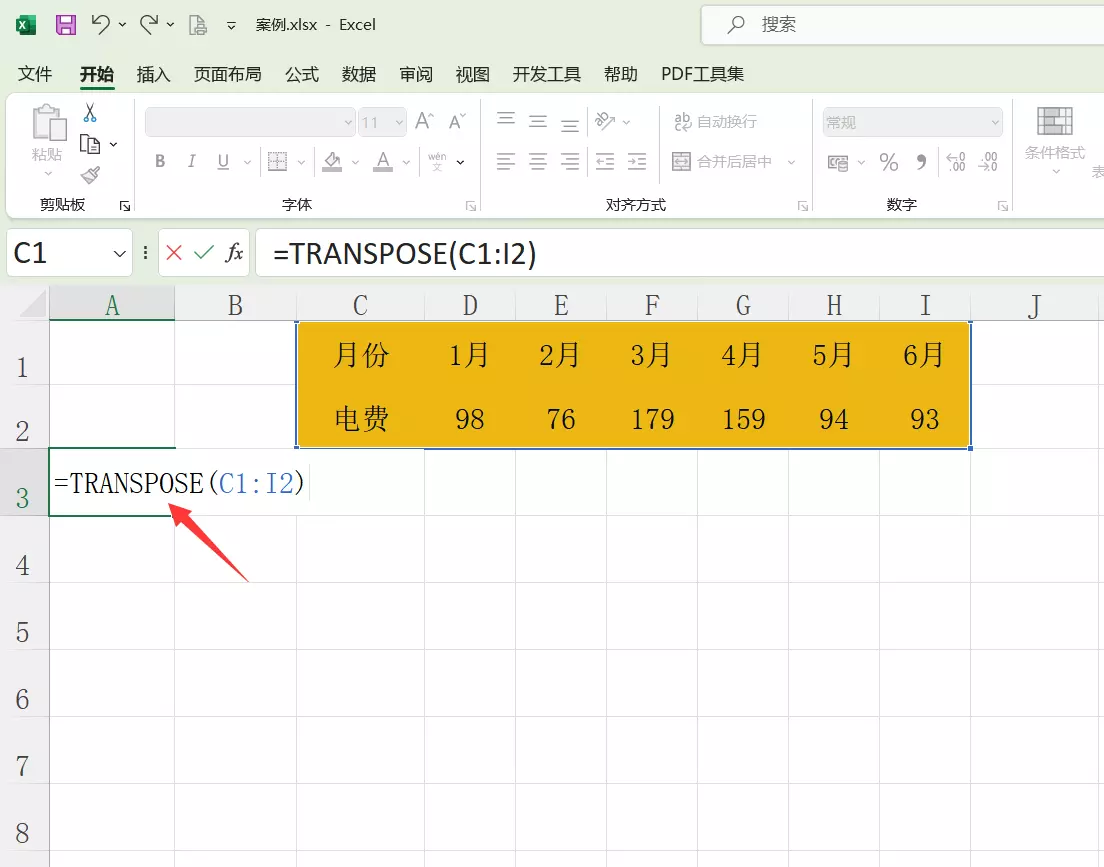Click the text Orientation icon

605,121
